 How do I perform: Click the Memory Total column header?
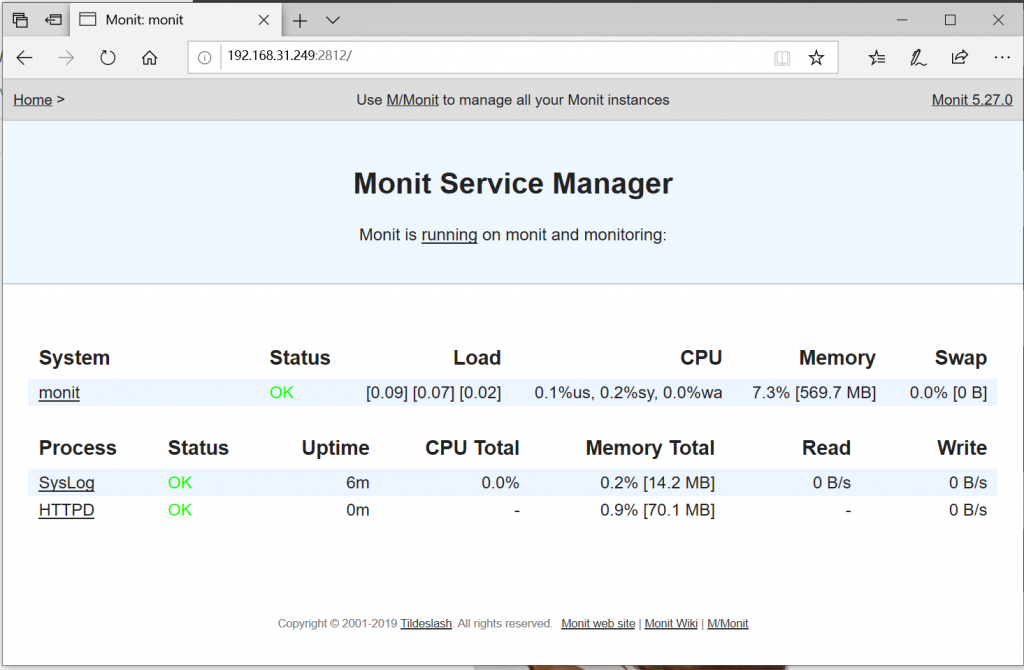(650, 448)
